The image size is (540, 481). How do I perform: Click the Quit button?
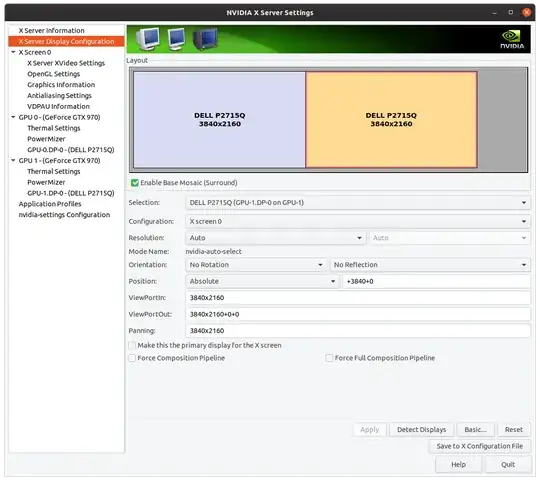point(508,464)
